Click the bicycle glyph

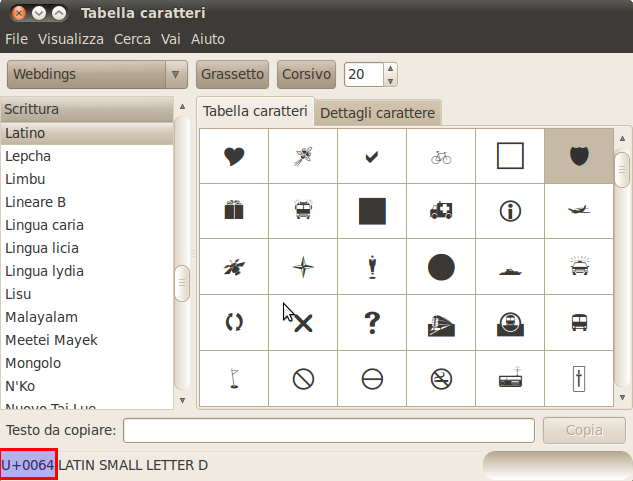[441, 156]
